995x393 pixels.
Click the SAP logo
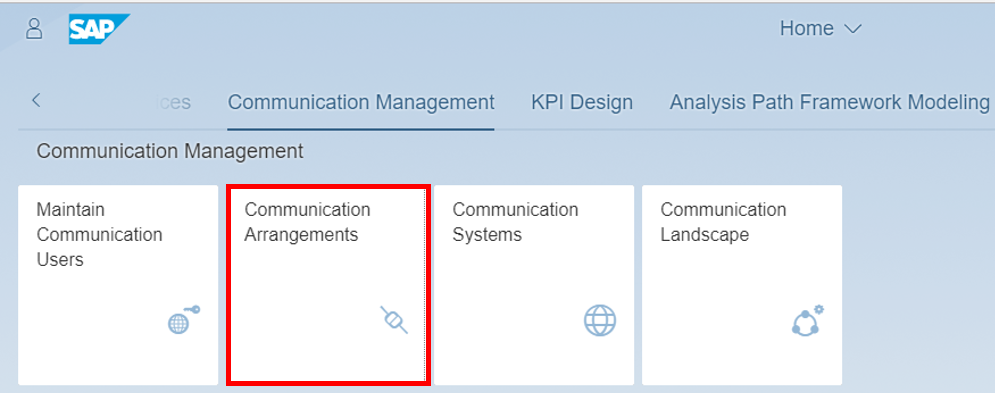[99, 29]
